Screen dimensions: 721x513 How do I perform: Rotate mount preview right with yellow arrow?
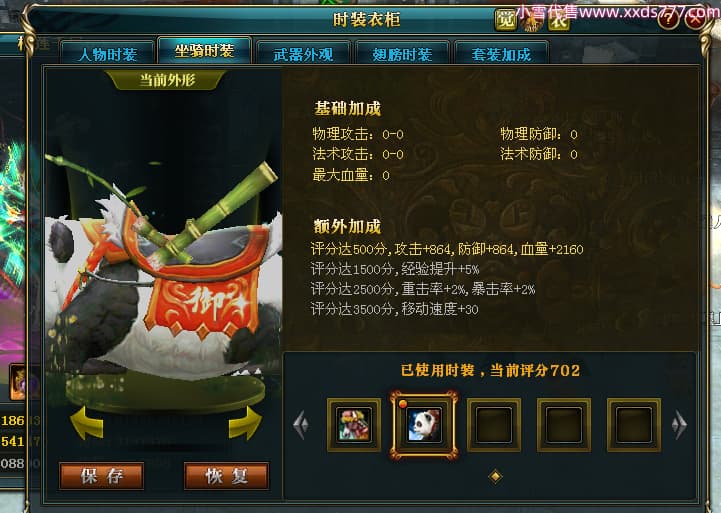(x=246, y=423)
